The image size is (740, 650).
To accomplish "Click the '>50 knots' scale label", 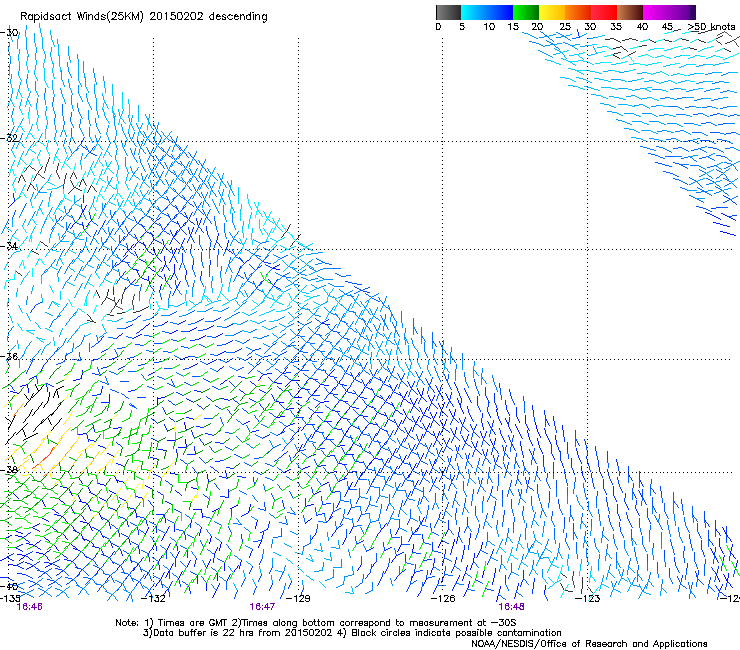I will click(x=711, y=26).
